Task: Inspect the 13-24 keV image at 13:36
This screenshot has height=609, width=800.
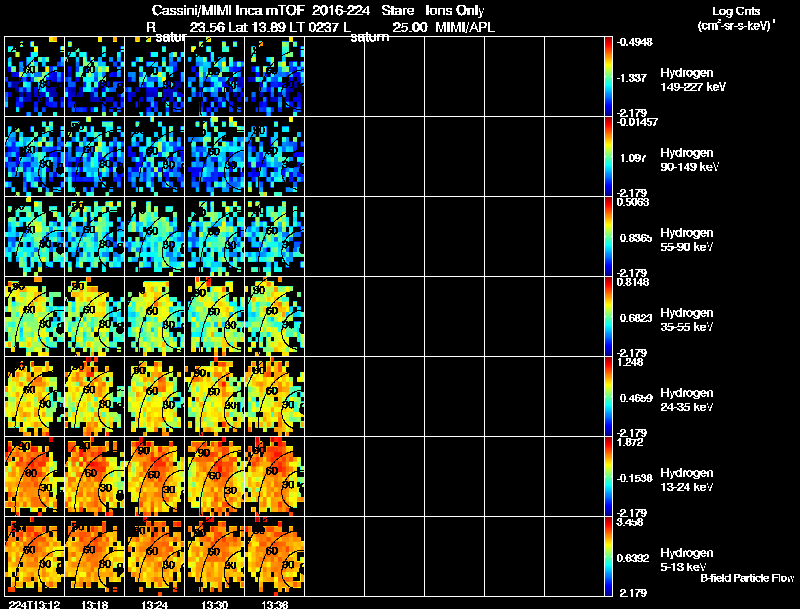Action: (275, 477)
